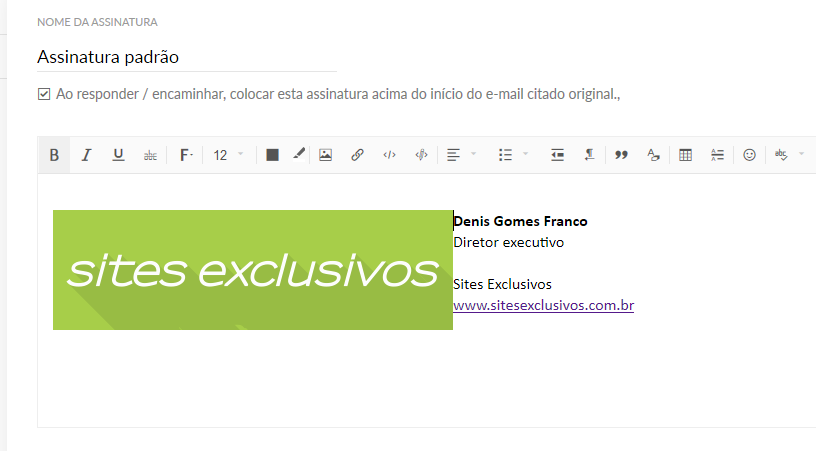Open font size 12 dropdown
Image resolution: width=816 pixels, height=451 pixels.
point(228,155)
